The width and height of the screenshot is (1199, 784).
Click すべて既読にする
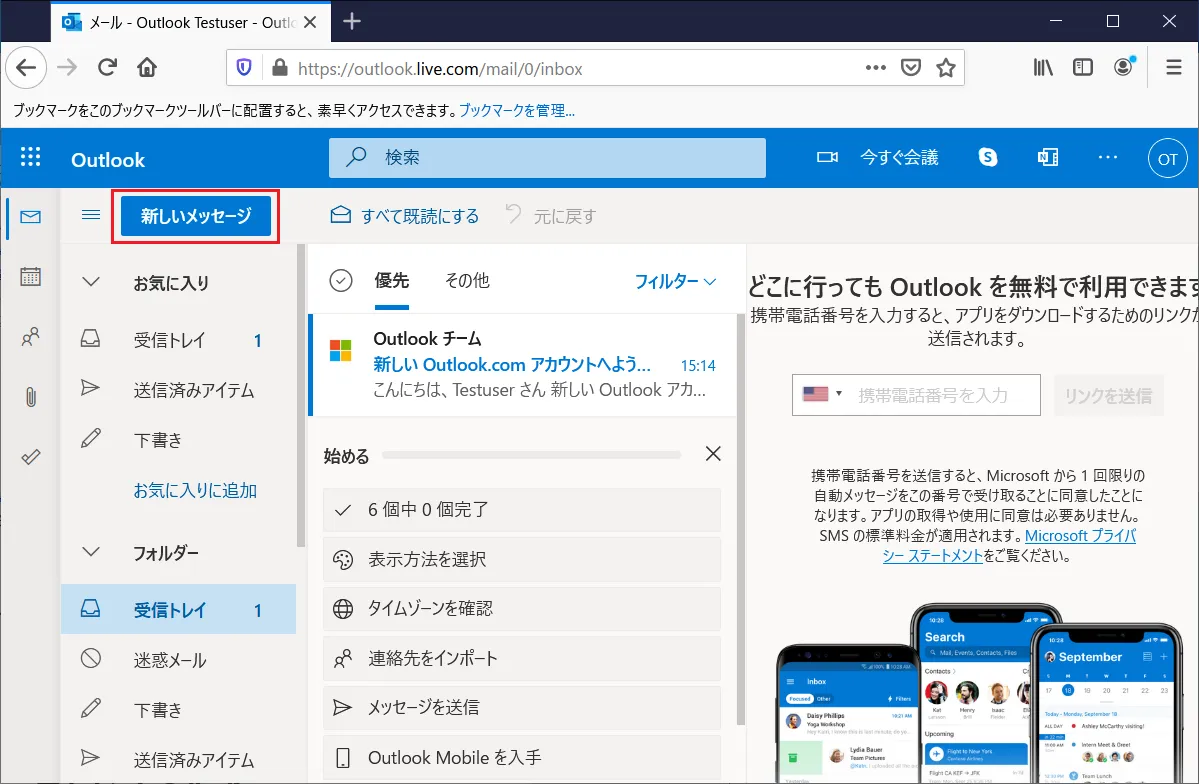click(x=405, y=216)
